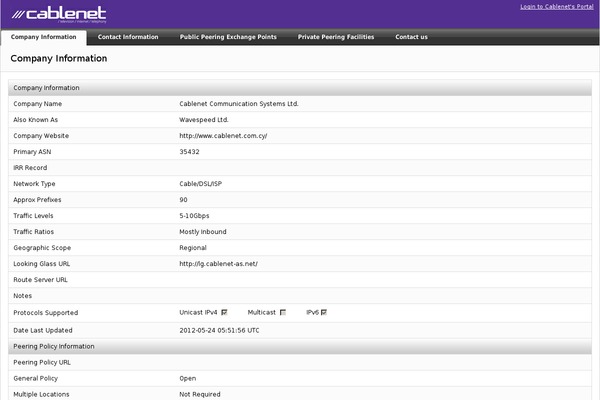Click the Approx Prefixes value 90
Viewport: 600px width, 400px height.
click(183, 200)
